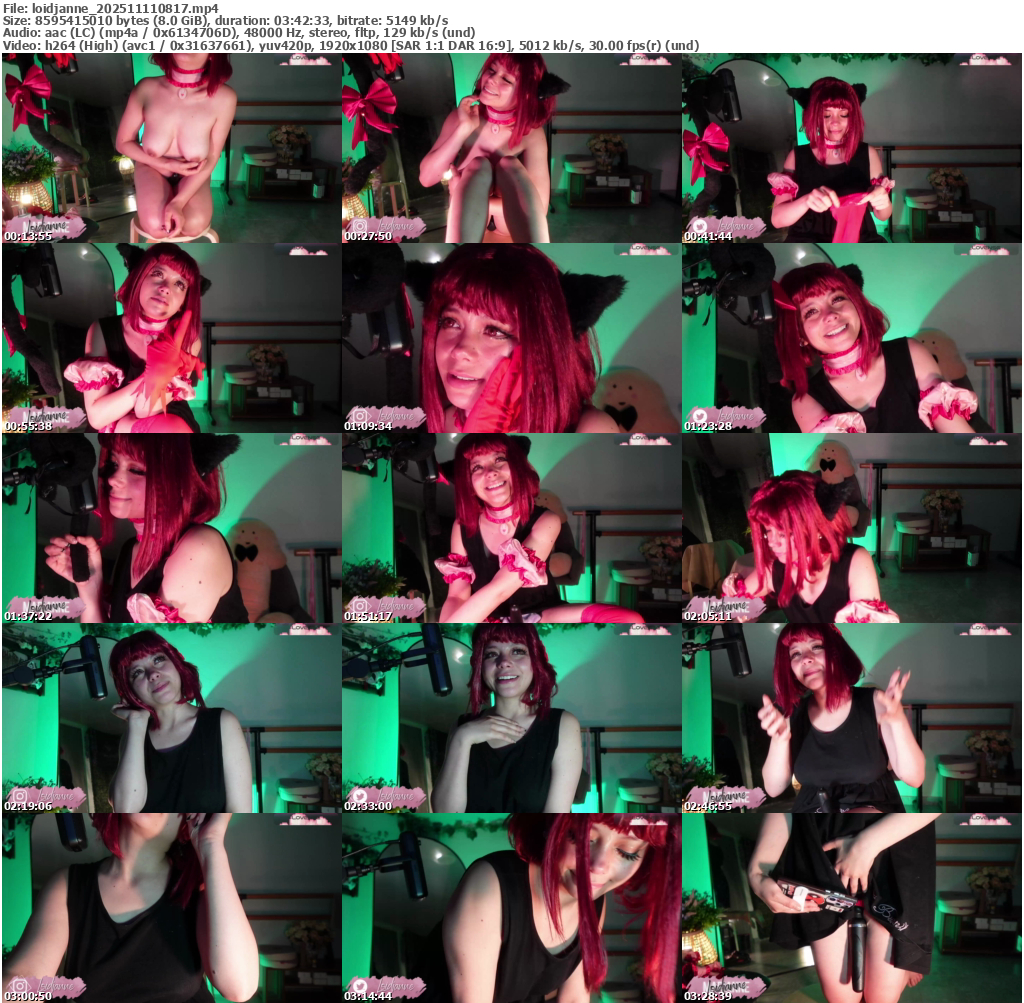Select the thumbnail stamped 01:09:34

point(511,338)
